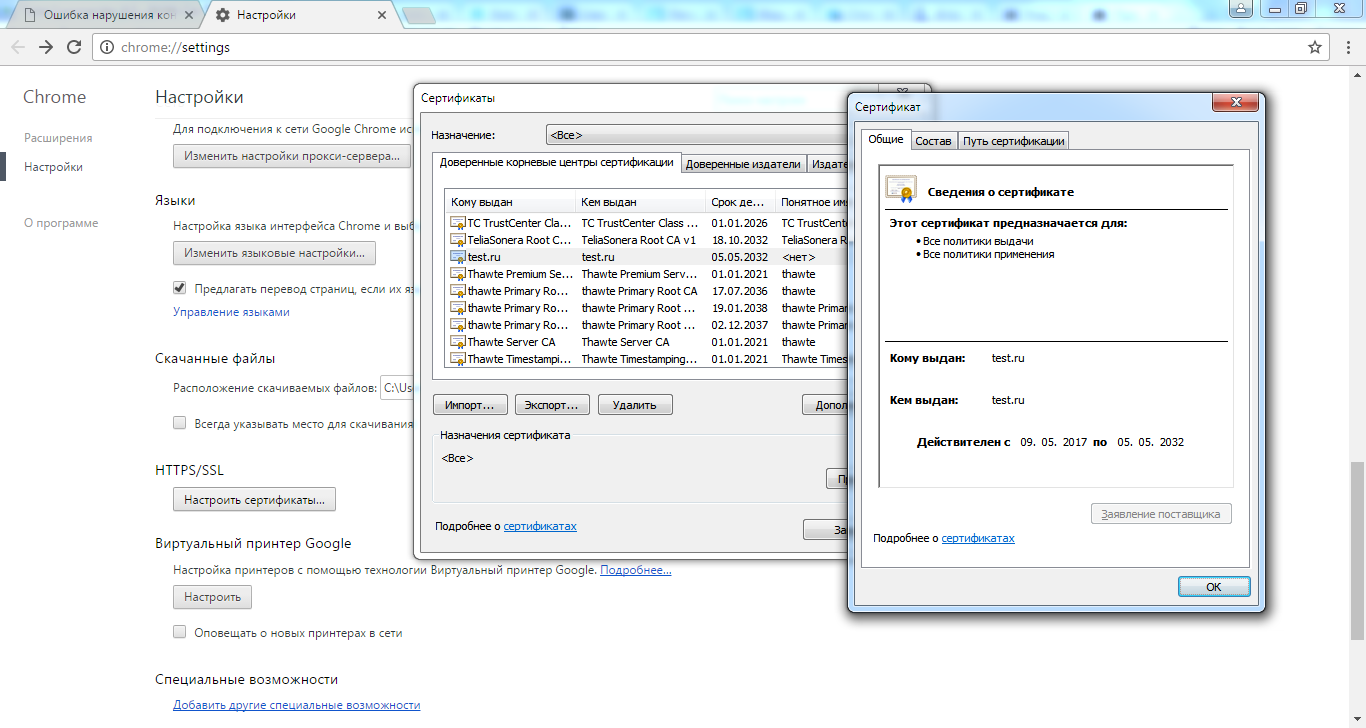Toggle notify about new network printers

180,632
